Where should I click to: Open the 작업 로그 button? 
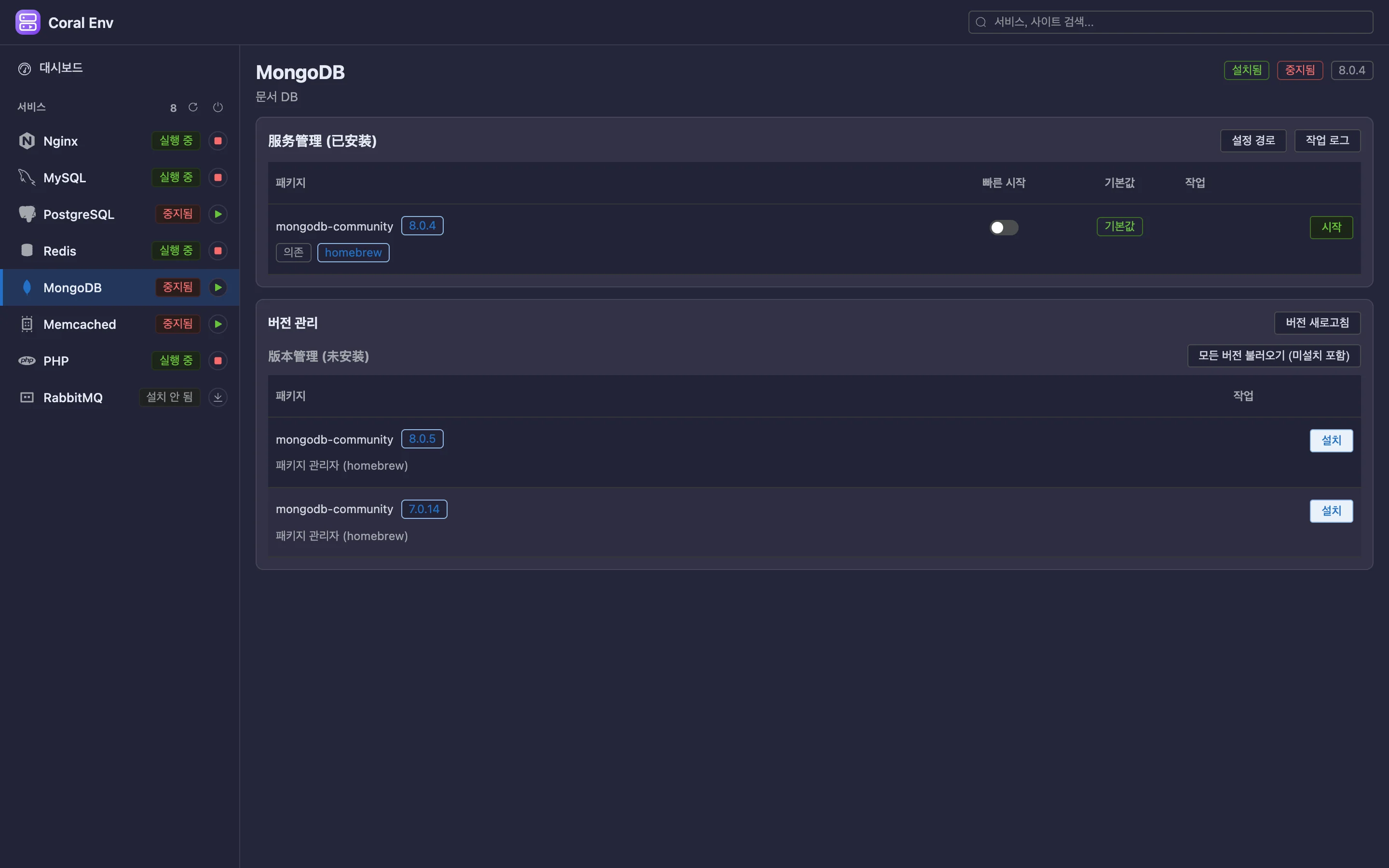[x=1327, y=141]
